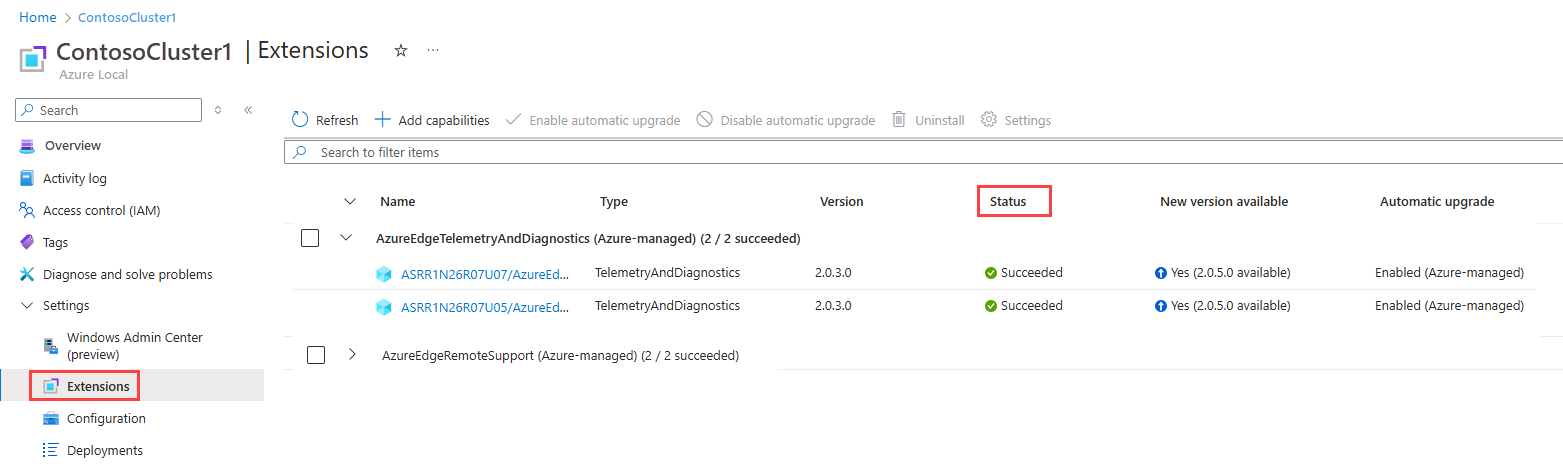
Task: Open the more options ellipsis beside the title
Action: click(x=433, y=50)
